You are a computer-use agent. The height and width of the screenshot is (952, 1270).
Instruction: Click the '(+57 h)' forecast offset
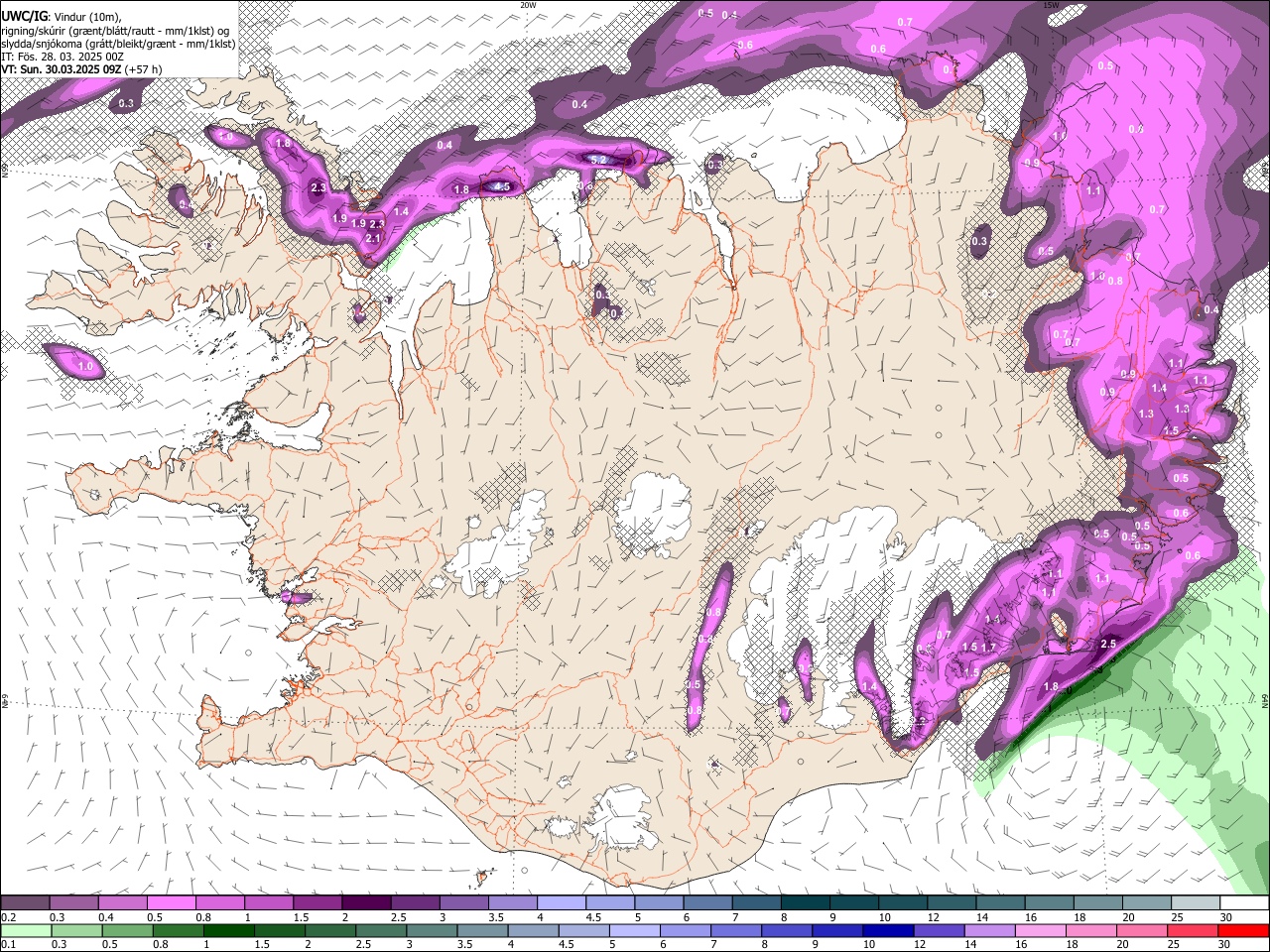point(142,69)
